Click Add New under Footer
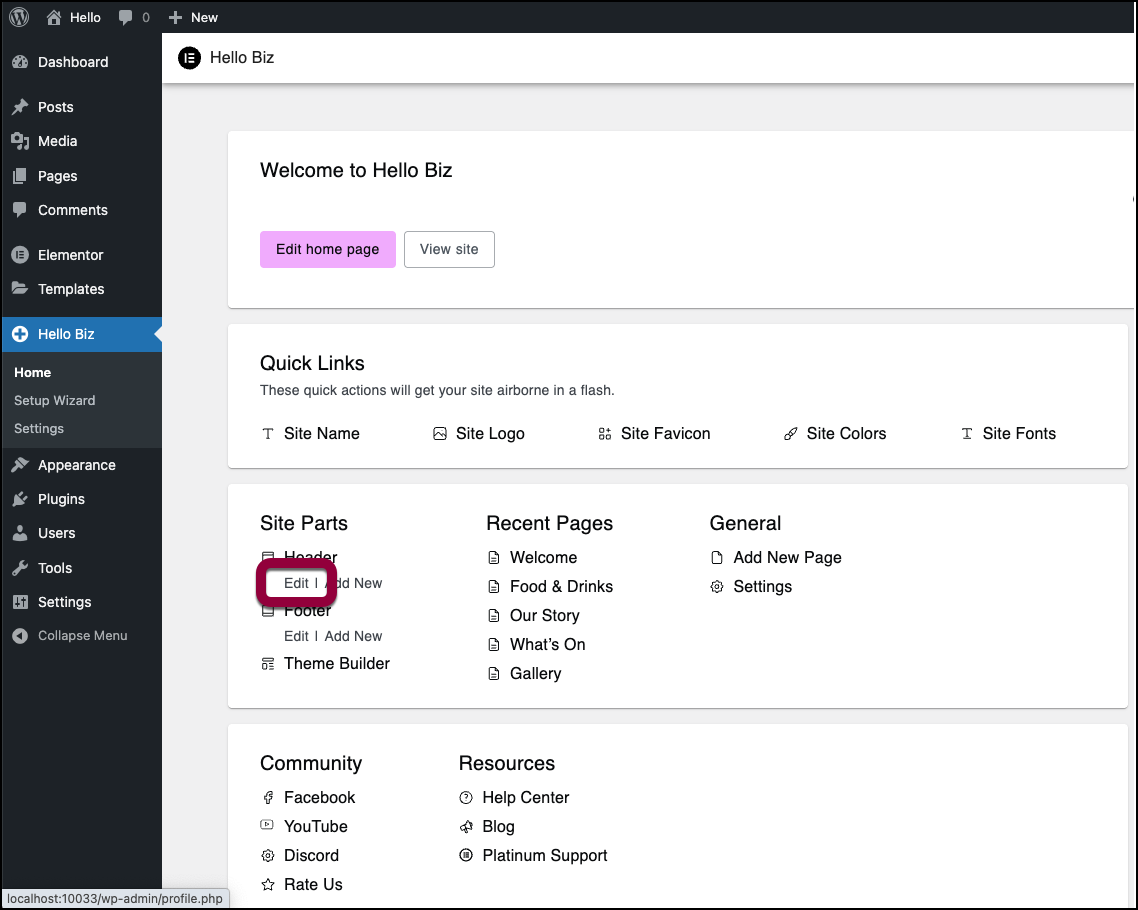This screenshot has width=1138, height=910. [353, 636]
